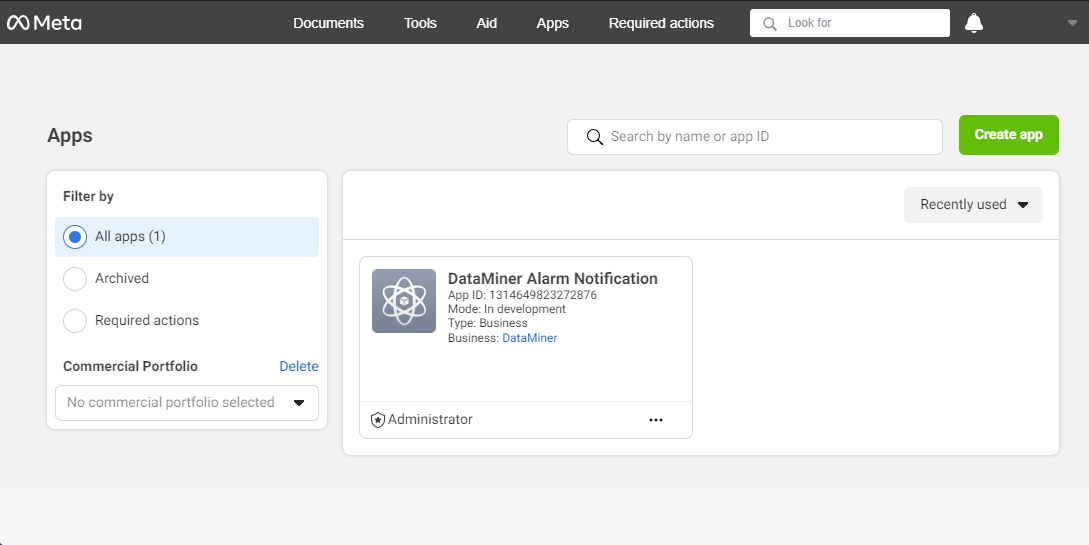Expand the commercial portfolio dropdown
The width and height of the screenshot is (1089, 545).
(187, 403)
